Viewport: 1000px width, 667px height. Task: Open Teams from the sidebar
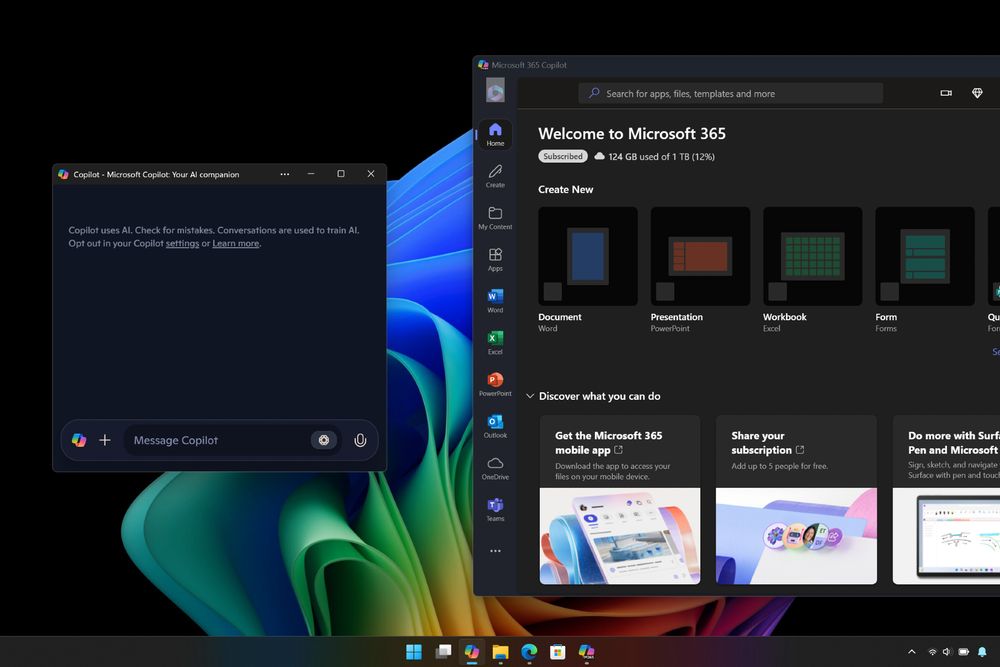pos(495,509)
